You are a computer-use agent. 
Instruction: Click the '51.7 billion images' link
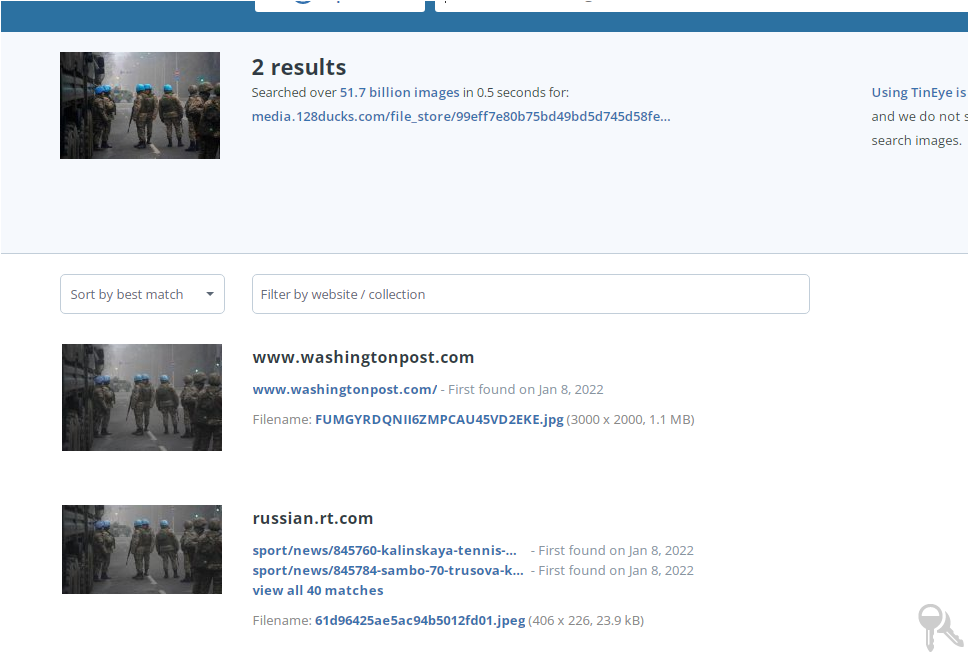tap(399, 93)
